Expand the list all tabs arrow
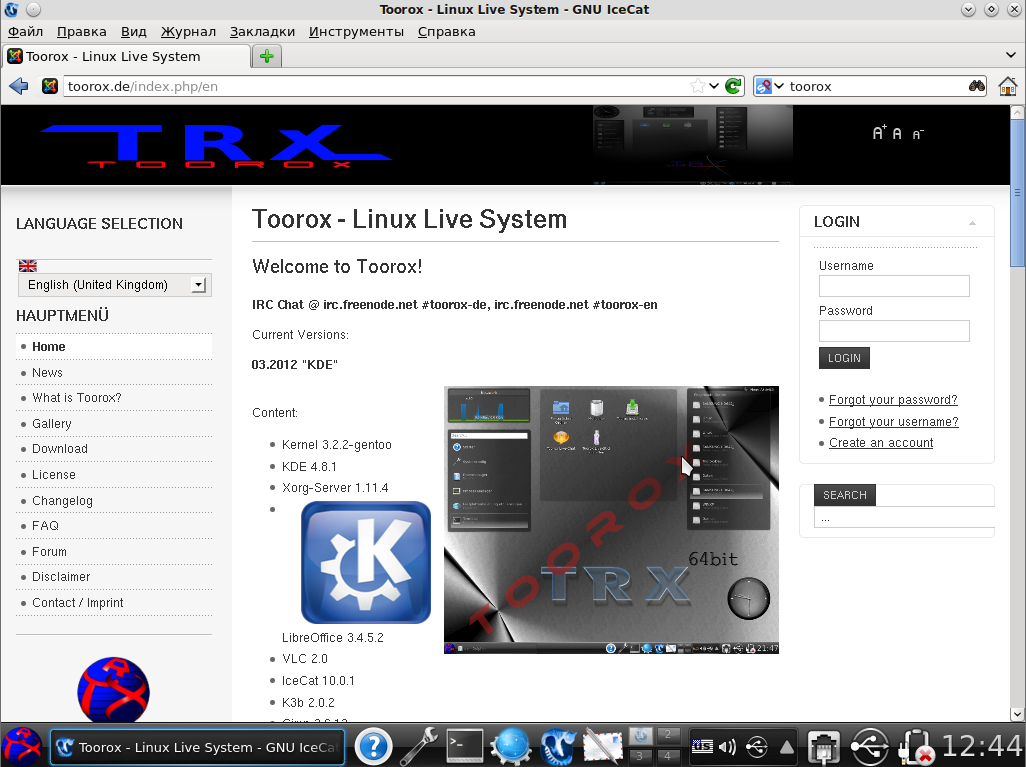Screen dimensions: 1026x767 click(x=1010, y=56)
